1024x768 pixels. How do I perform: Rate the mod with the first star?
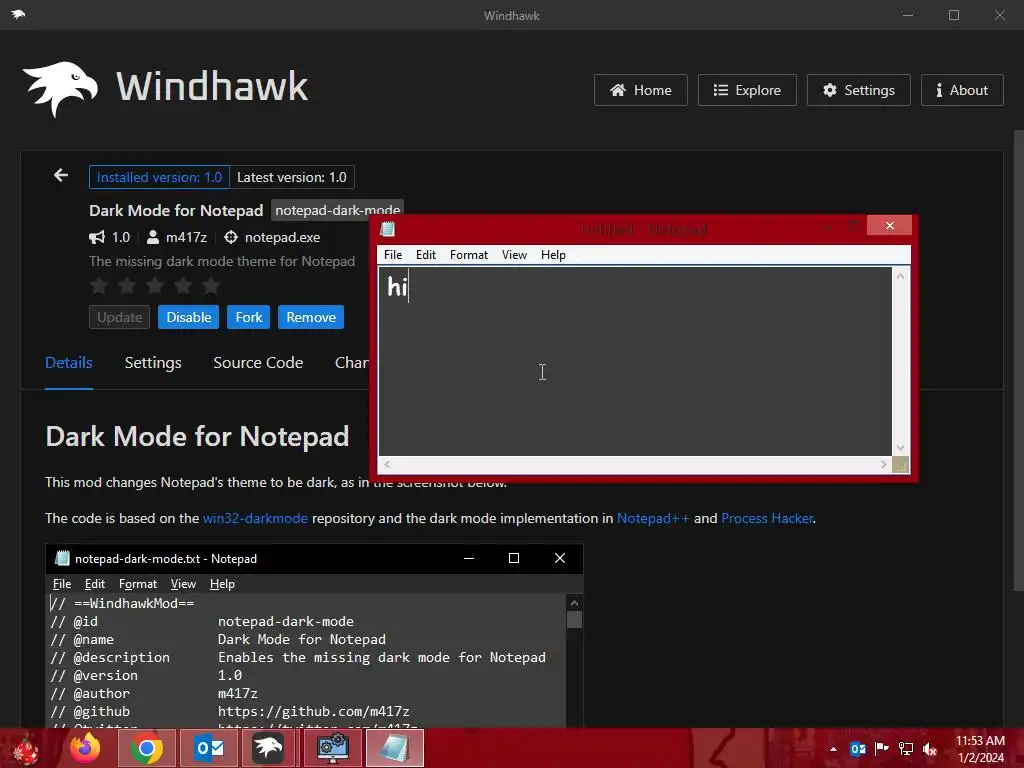point(99,285)
